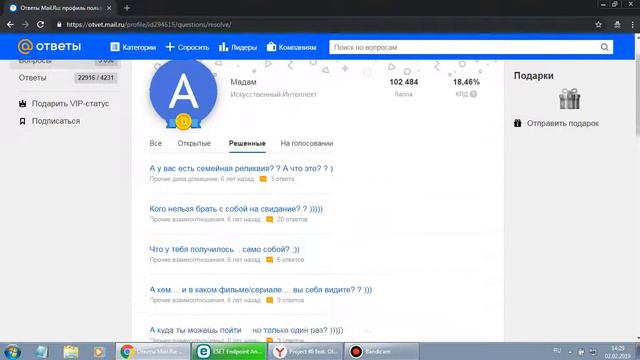
Task: Open the Категории section
Action: 133,47
